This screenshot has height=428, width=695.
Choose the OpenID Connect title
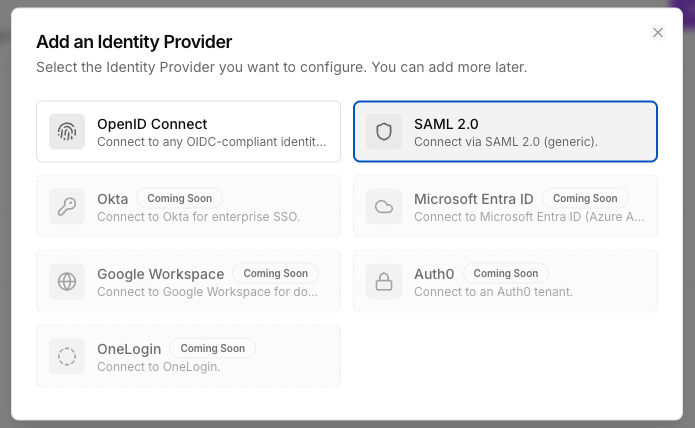(x=152, y=124)
